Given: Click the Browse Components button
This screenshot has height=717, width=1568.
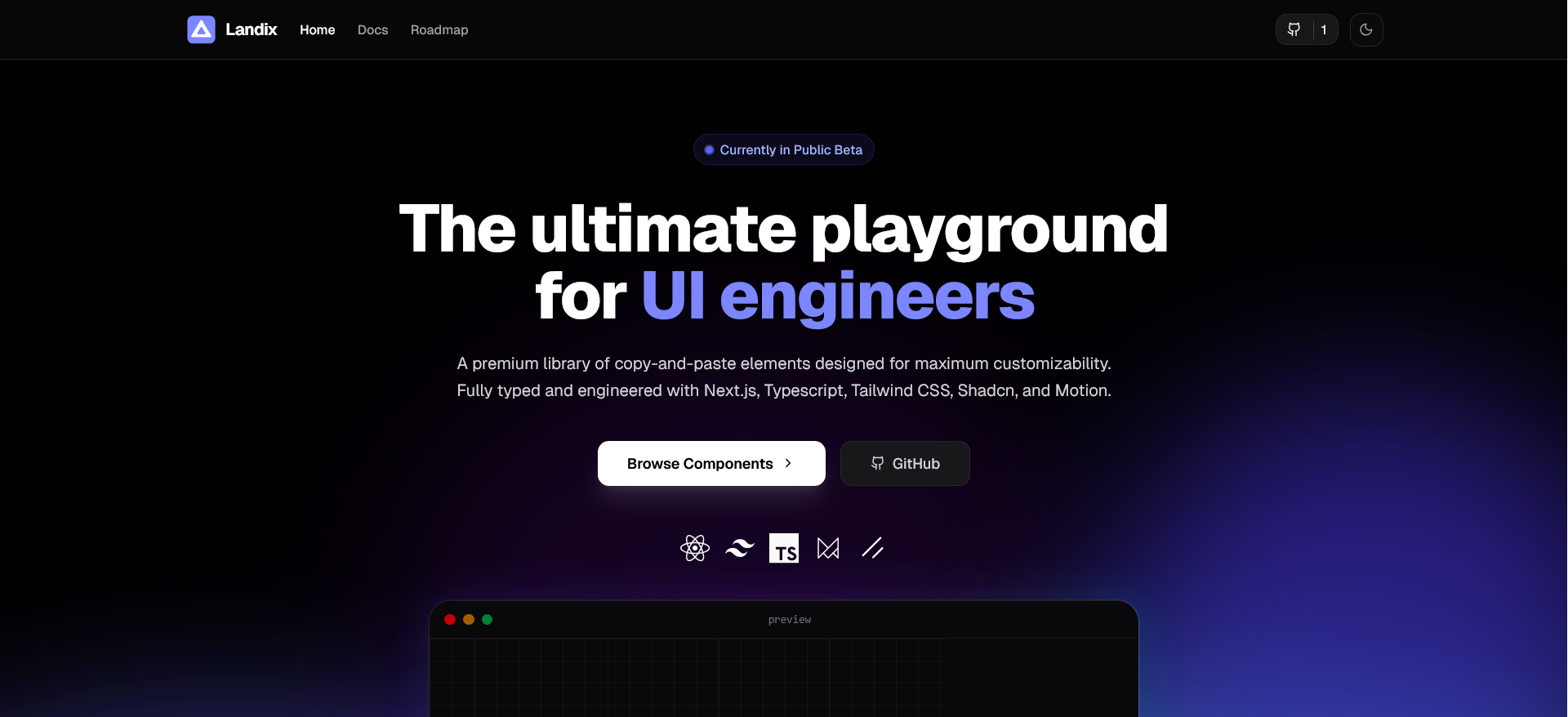Looking at the screenshot, I should coord(711,463).
